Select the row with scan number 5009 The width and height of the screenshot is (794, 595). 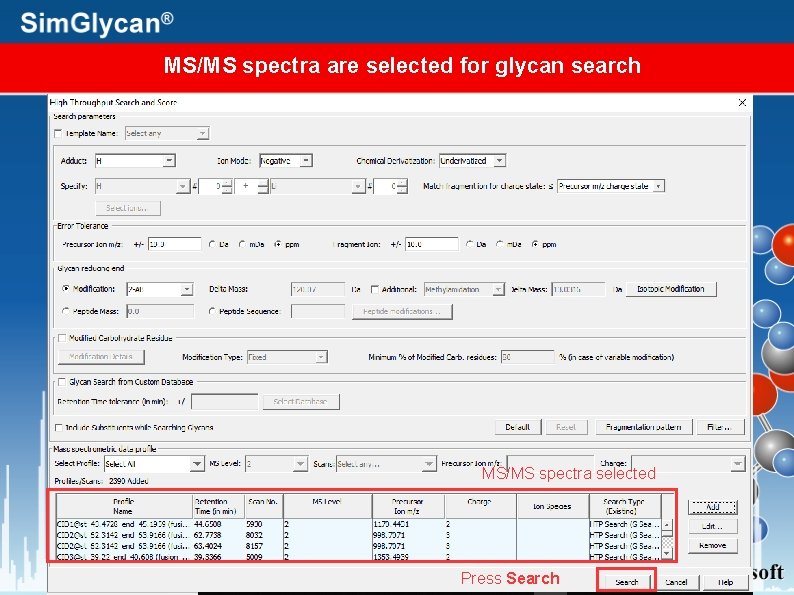click(x=359, y=557)
